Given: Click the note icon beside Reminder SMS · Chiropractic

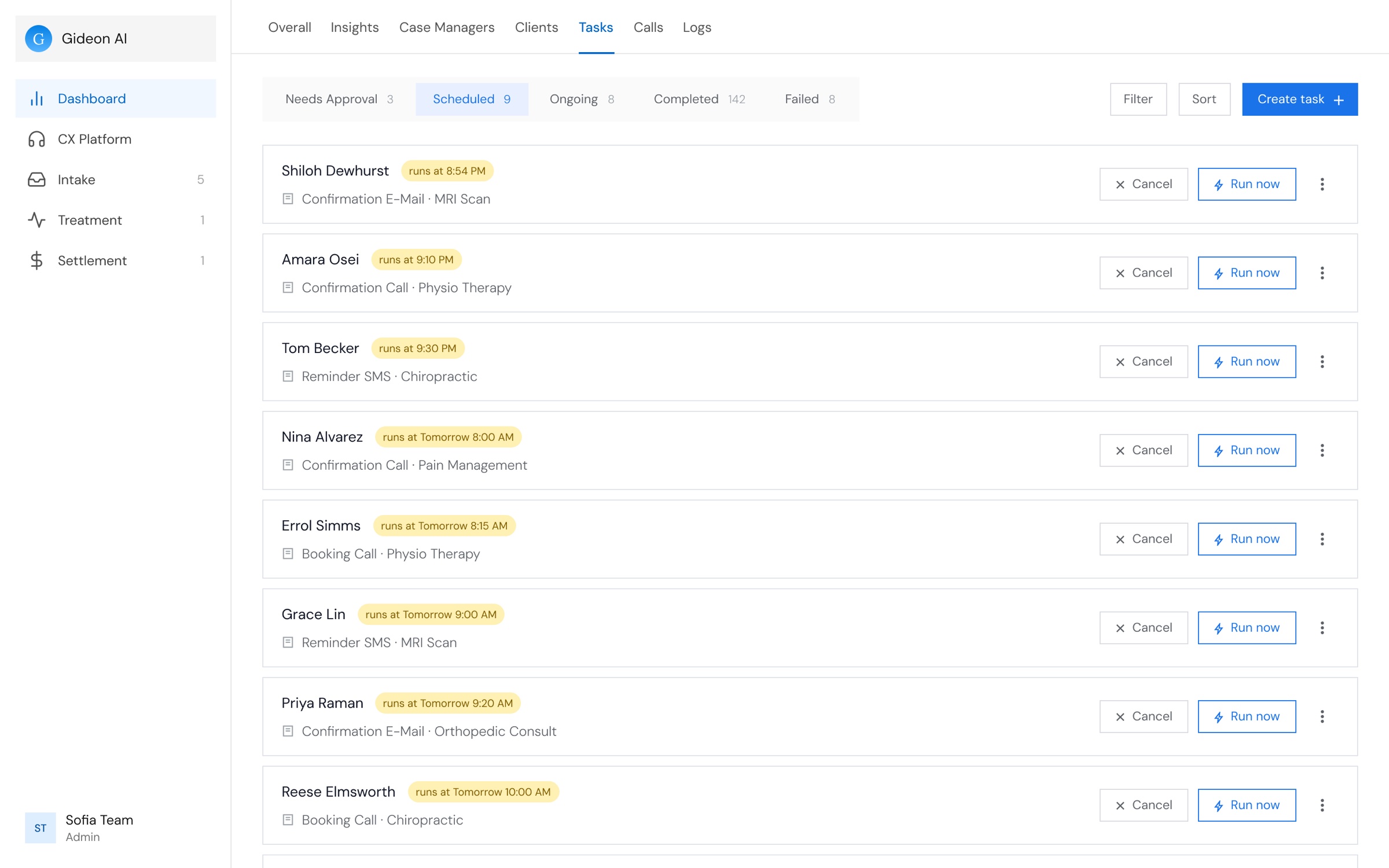Looking at the screenshot, I should point(288,376).
